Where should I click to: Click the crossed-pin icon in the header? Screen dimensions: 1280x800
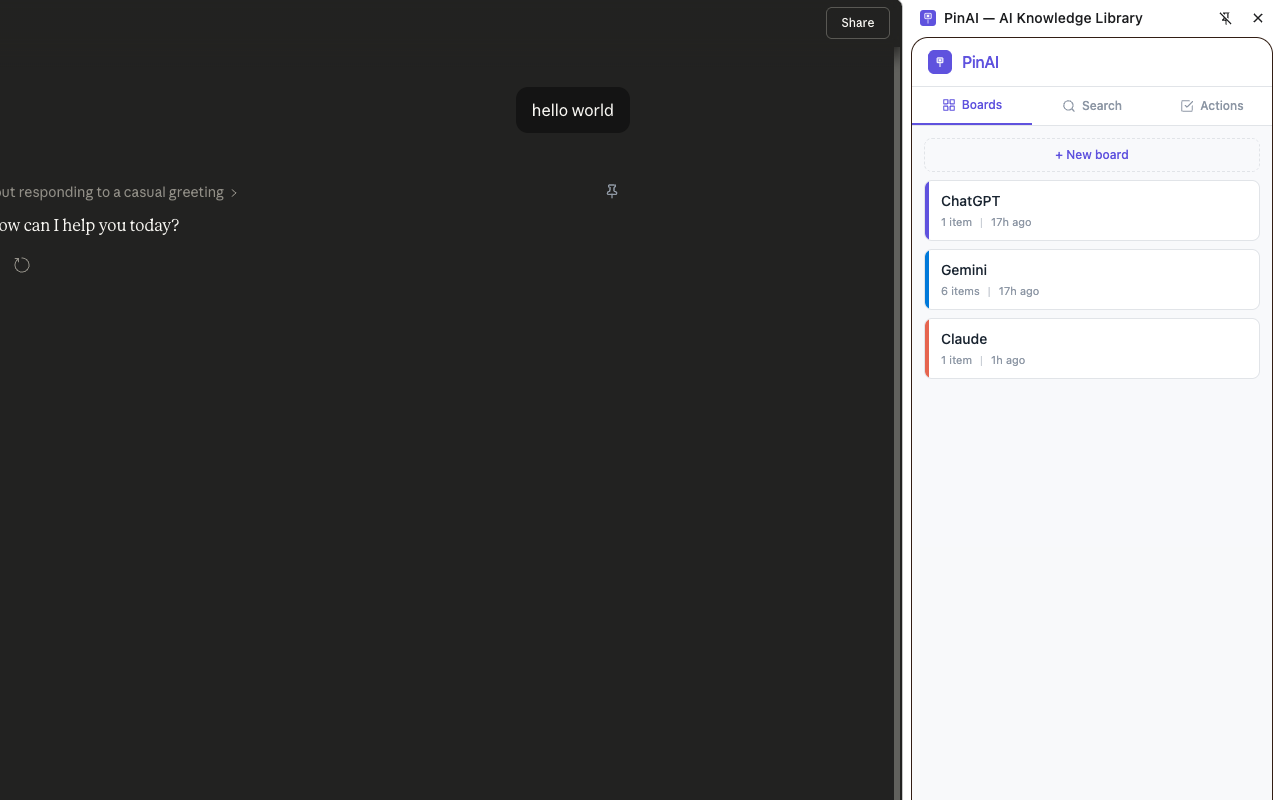1225,17
